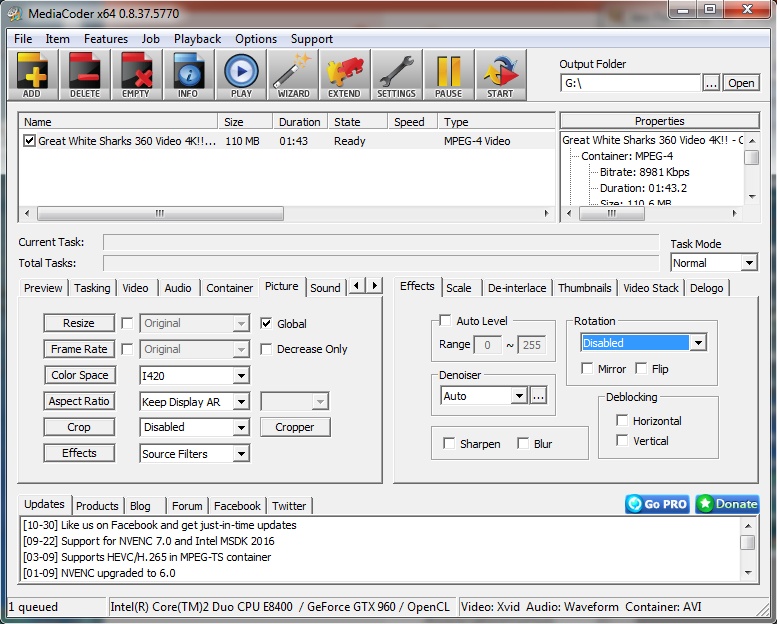Viewport: 777px width, 624px height.
Task: Switch to the Container tab
Action: click(x=229, y=288)
